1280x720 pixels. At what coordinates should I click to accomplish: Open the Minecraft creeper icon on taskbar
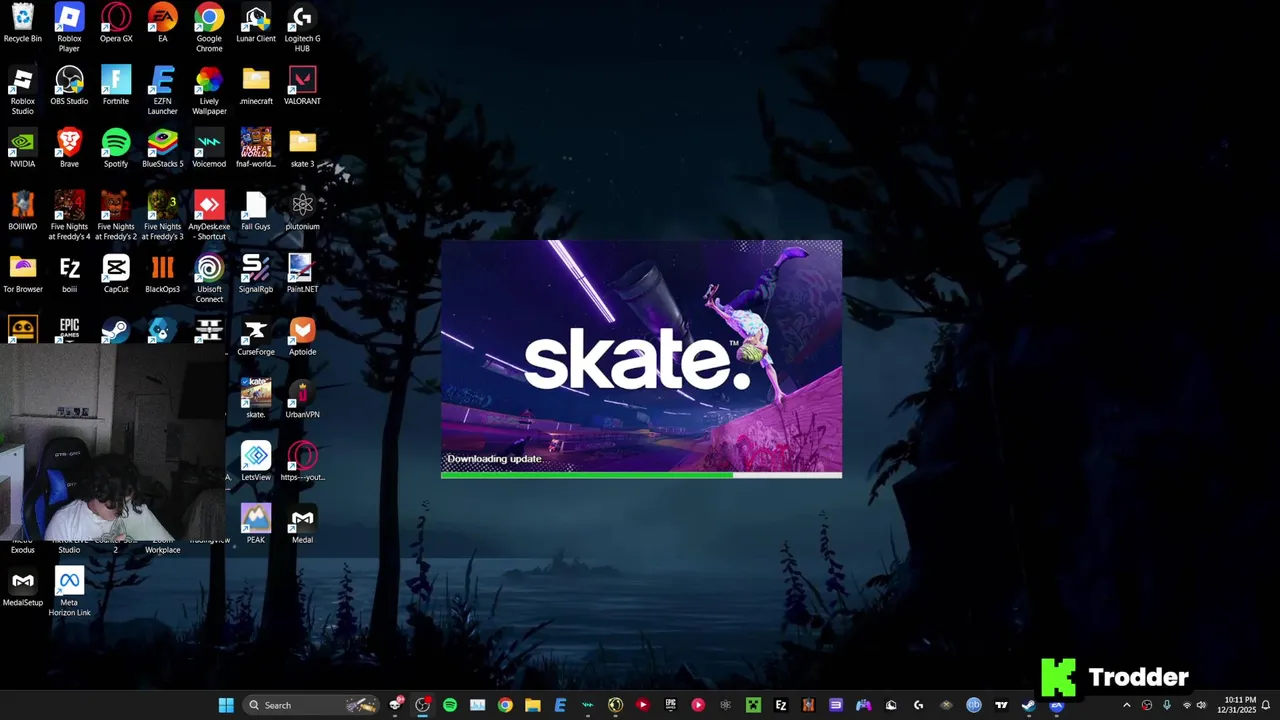point(753,705)
